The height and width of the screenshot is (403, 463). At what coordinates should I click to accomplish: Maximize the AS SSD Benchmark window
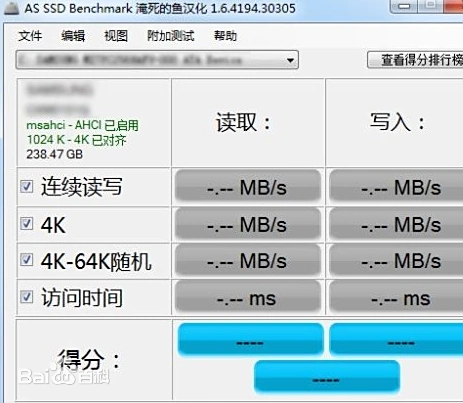pos(431,6)
